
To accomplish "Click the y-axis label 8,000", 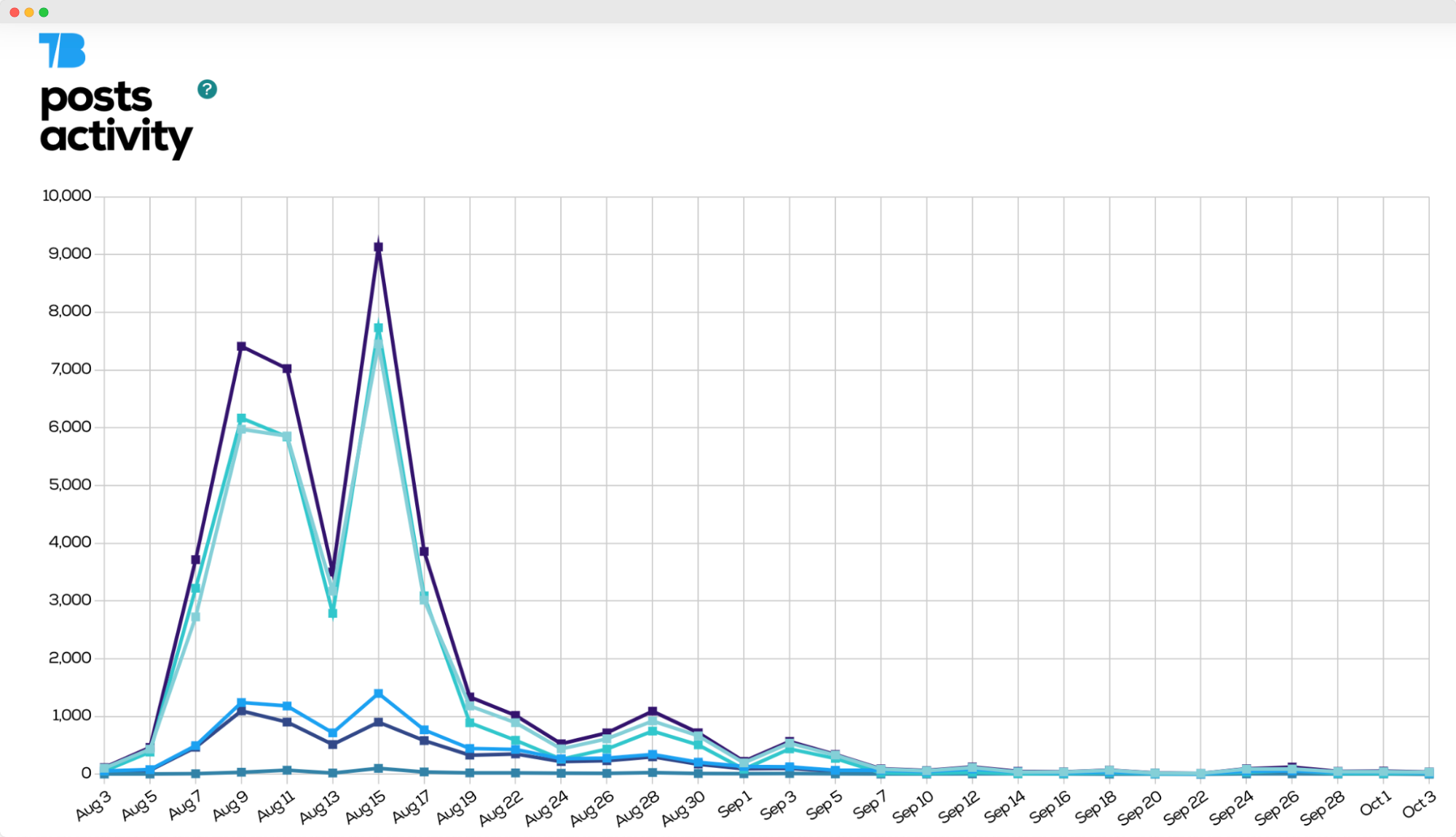I will (70, 311).
